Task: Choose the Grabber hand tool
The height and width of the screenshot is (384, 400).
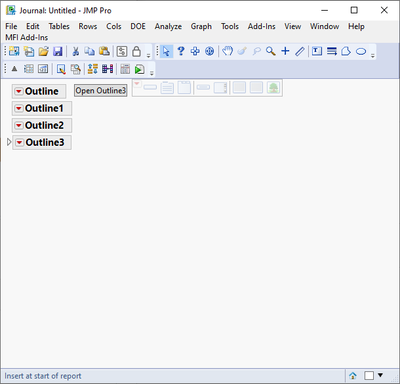Action: (x=227, y=51)
